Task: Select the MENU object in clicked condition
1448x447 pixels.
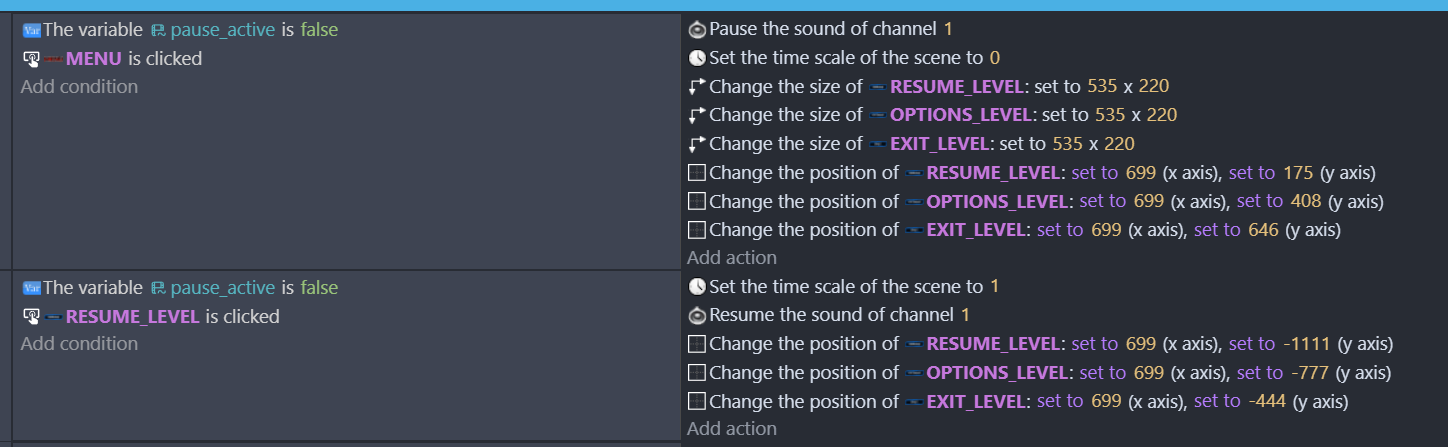Action: (x=94, y=59)
